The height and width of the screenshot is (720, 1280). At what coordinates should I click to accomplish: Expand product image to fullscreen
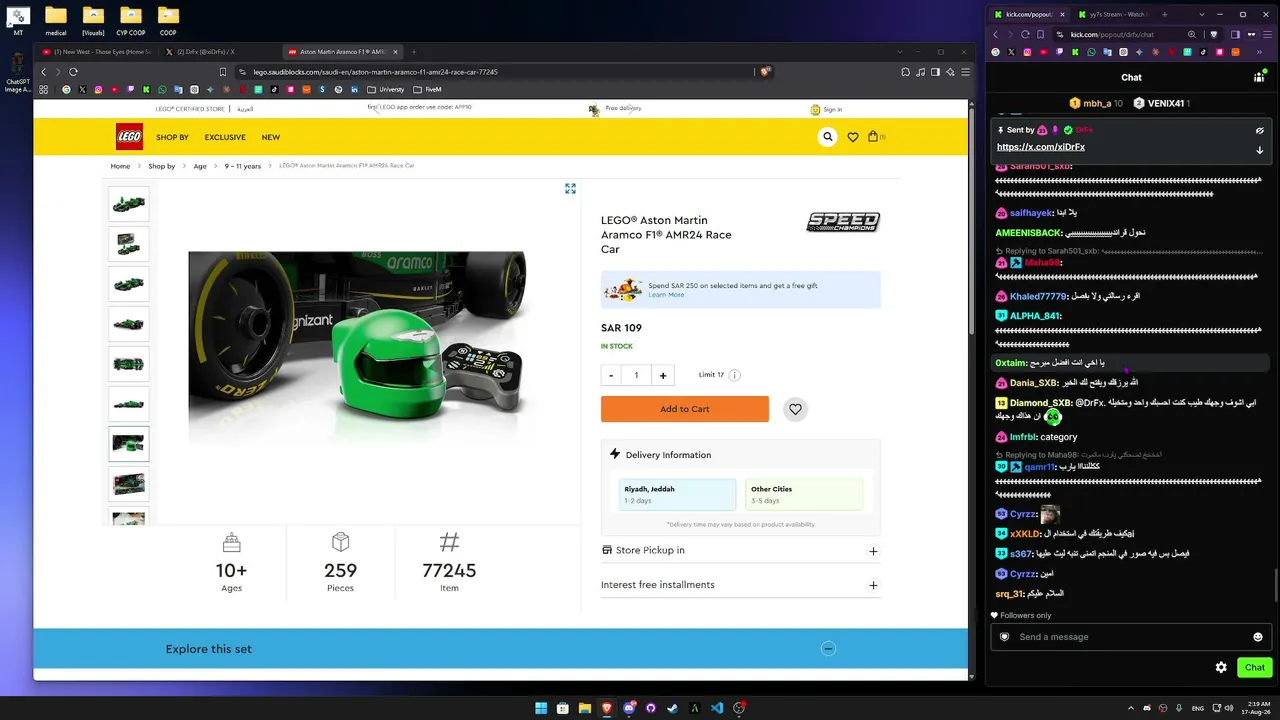click(570, 188)
